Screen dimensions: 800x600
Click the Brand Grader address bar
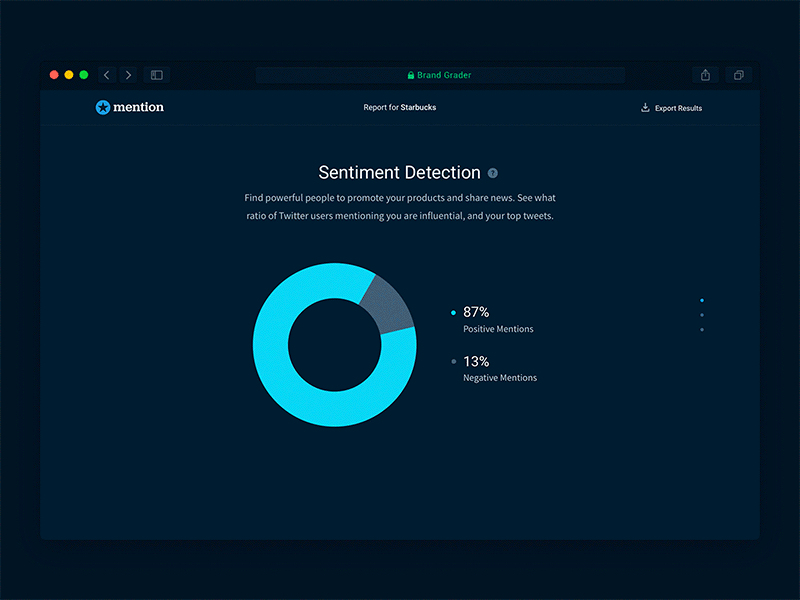440,75
